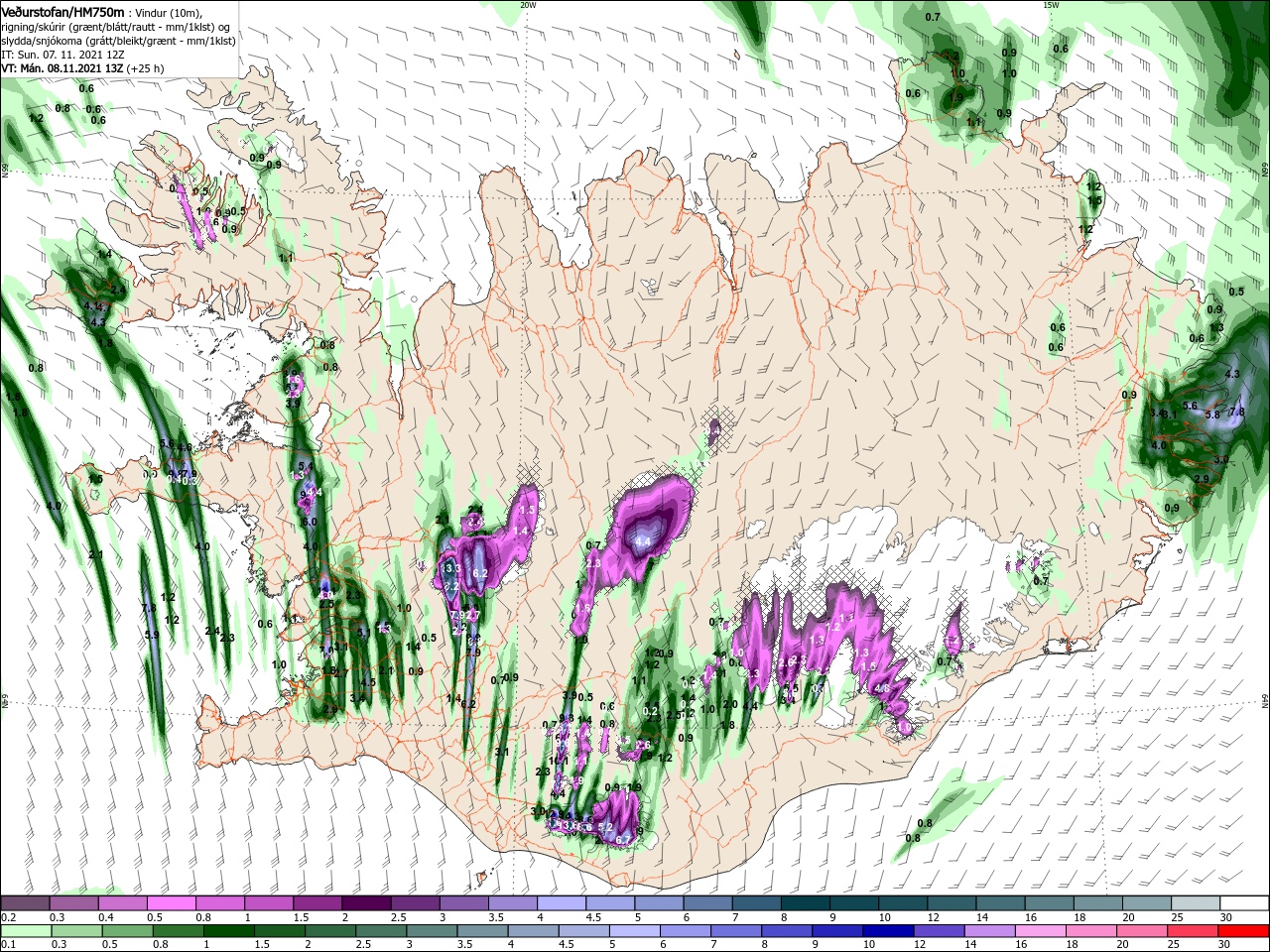Click the 5.4 precipitation value in the west
Image resolution: width=1270 pixels, height=952 pixels.
[x=306, y=466]
